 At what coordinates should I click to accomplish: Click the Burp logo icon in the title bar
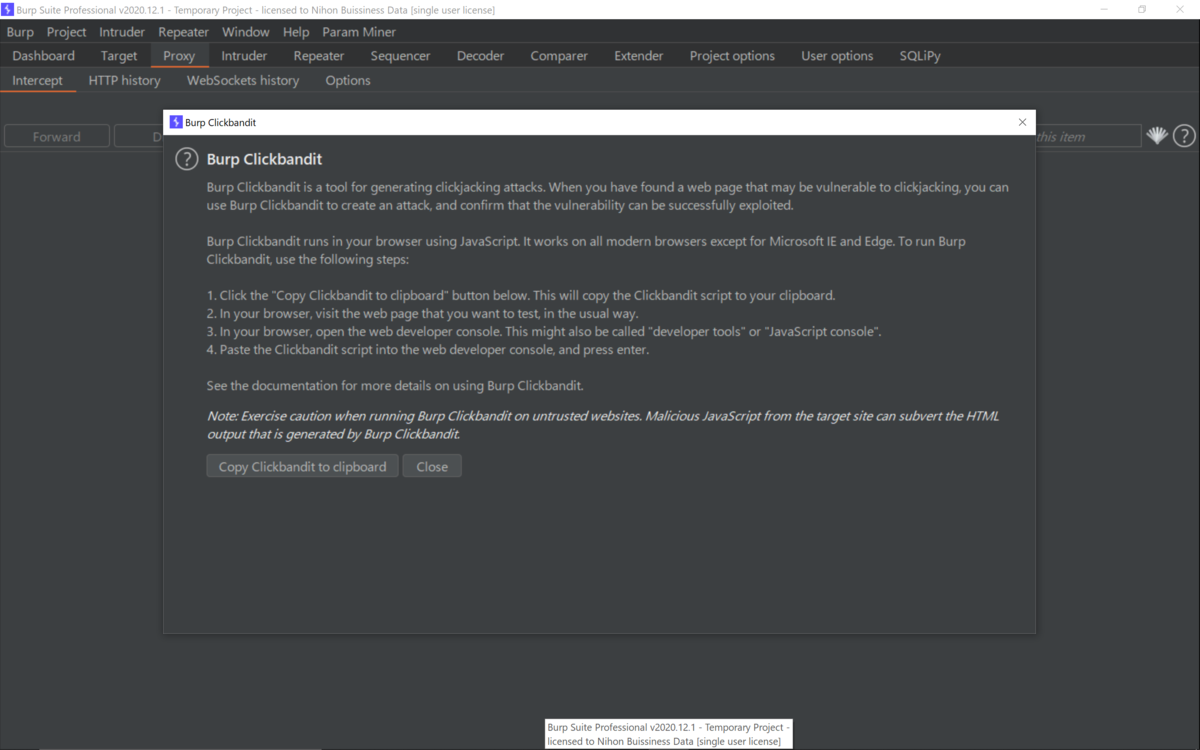point(8,9)
